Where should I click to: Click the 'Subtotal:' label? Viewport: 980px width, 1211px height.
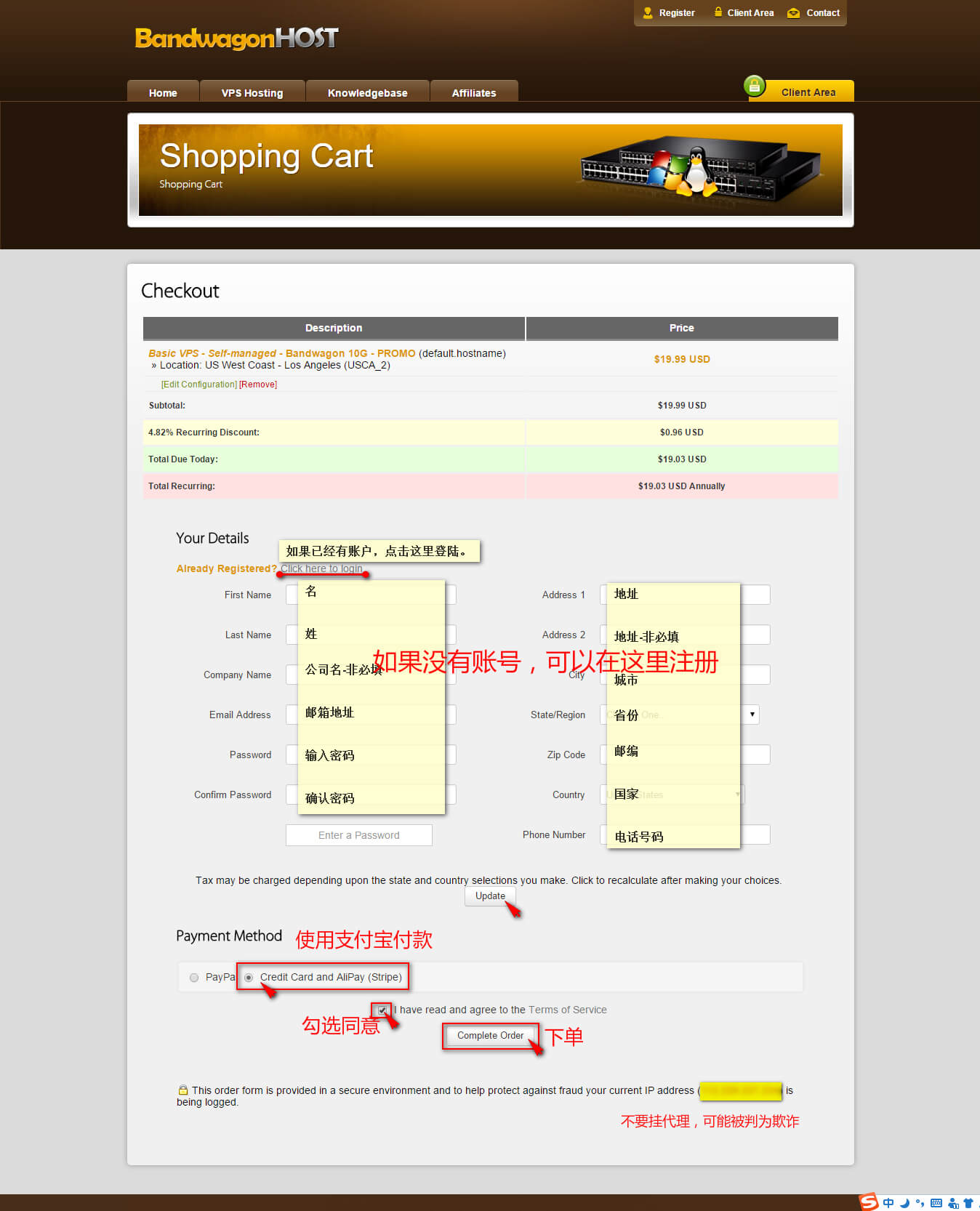(167, 405)
